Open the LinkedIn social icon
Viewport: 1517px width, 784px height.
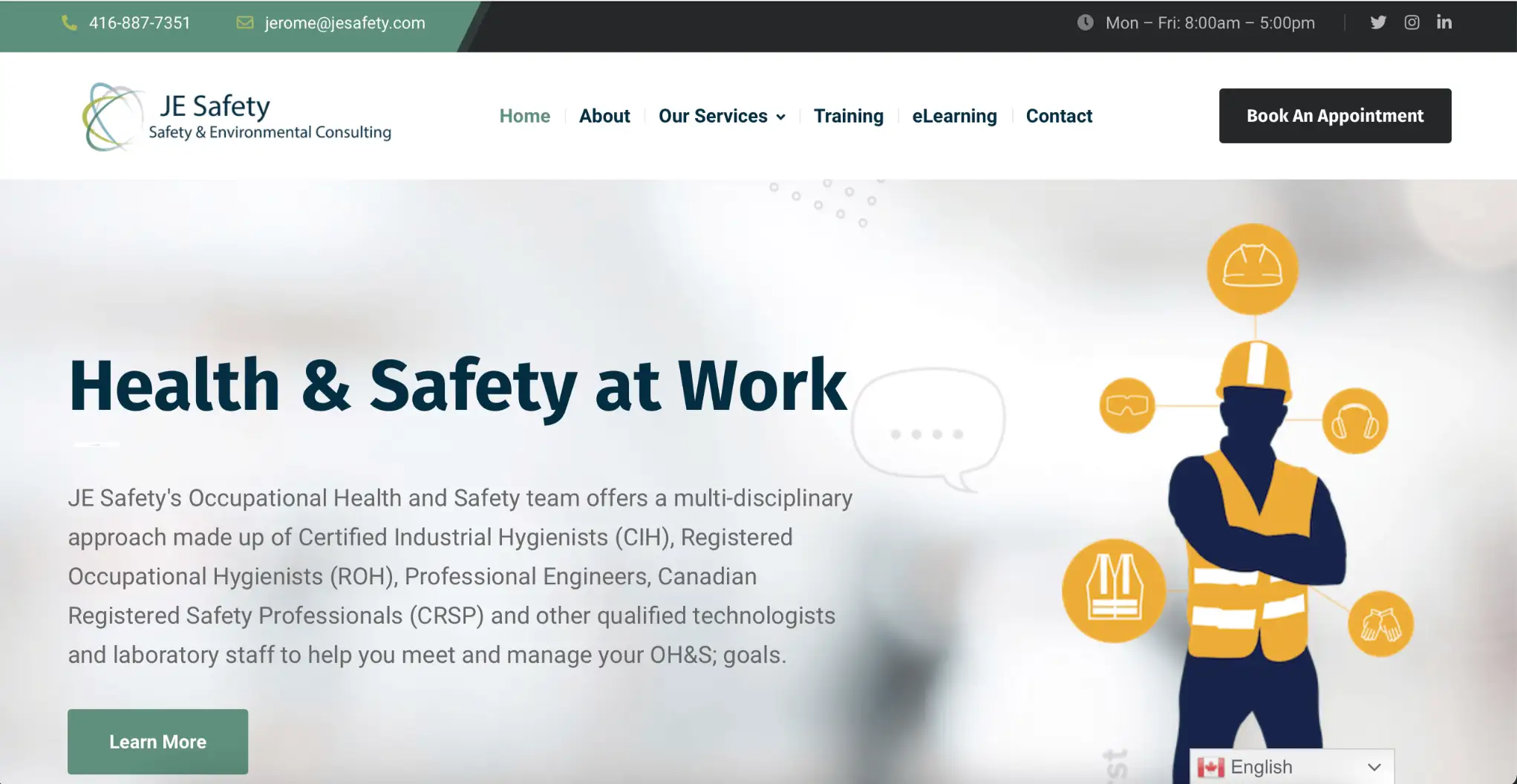(1443, 22)
